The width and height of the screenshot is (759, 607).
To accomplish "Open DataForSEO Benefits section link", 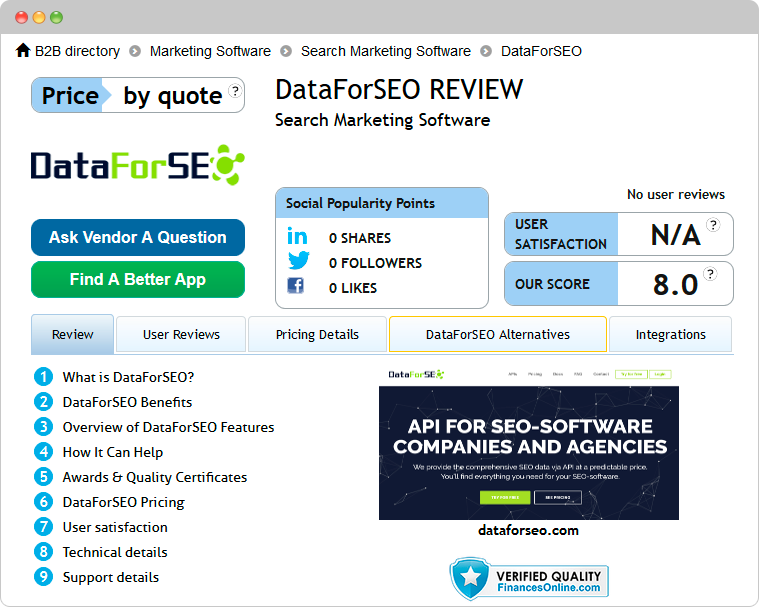I will click(x=127, y=402).
